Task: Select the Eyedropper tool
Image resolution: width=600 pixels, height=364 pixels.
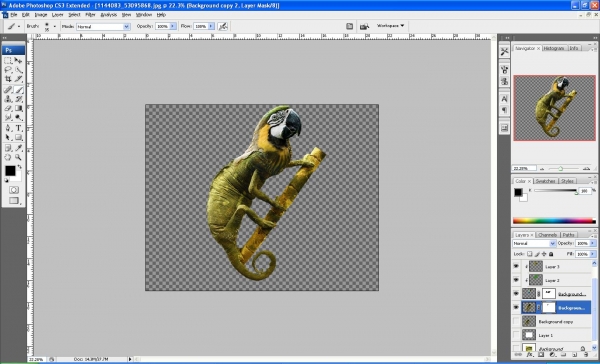Action: pos(18,148)
